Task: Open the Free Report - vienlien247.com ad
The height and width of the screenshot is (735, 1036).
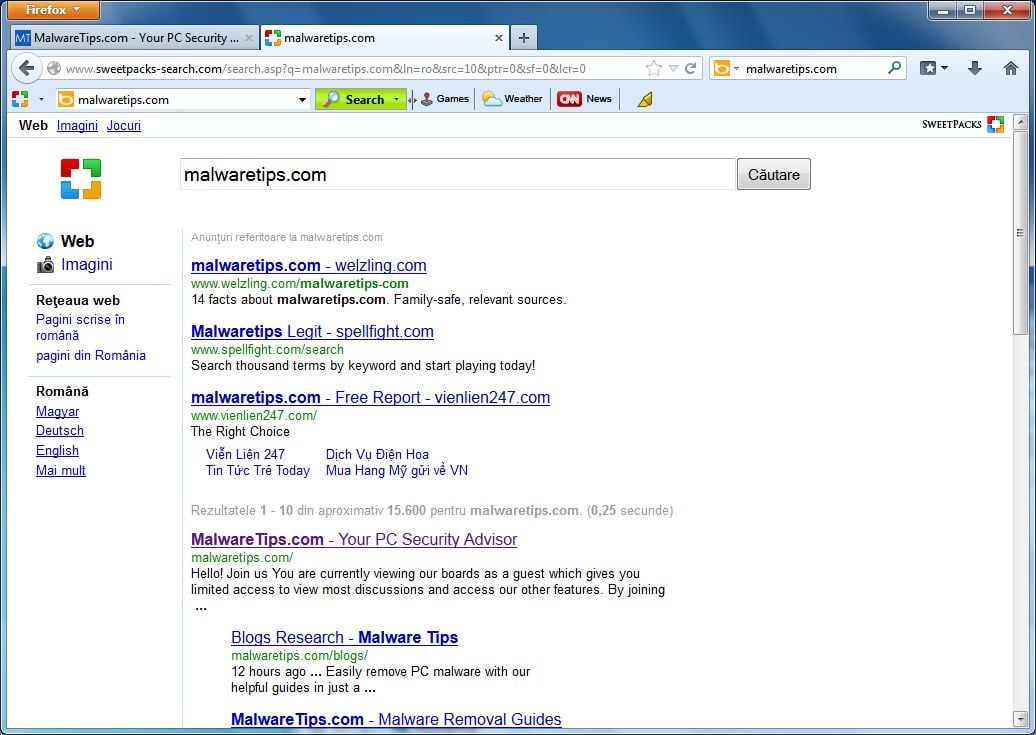Action: pyautogui.click(x=370, y=398)
